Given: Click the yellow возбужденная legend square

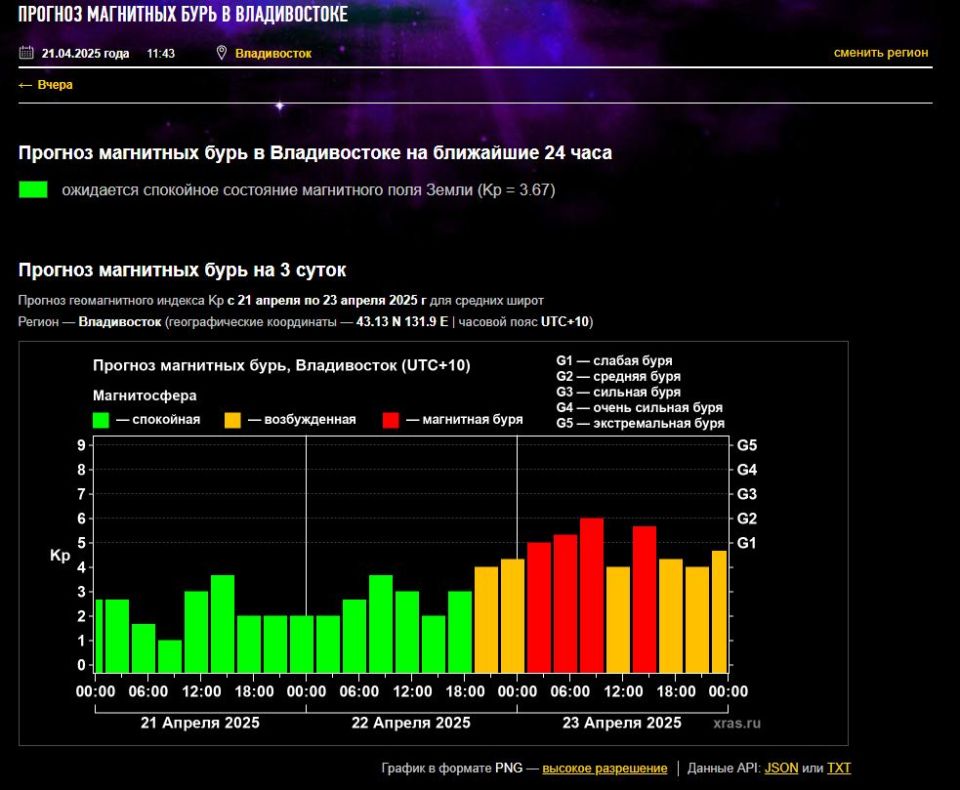Looking at the screenshot, I should (x=232, y=420).
